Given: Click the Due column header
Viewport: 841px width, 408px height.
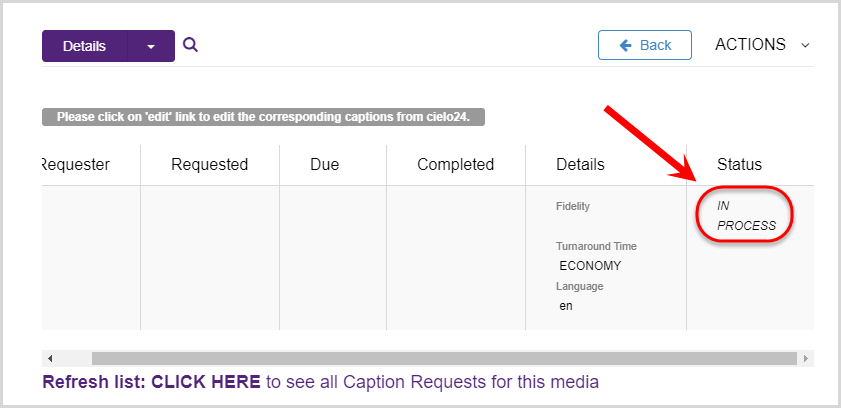Looking at the screenshot, I should tap(324, 165).
